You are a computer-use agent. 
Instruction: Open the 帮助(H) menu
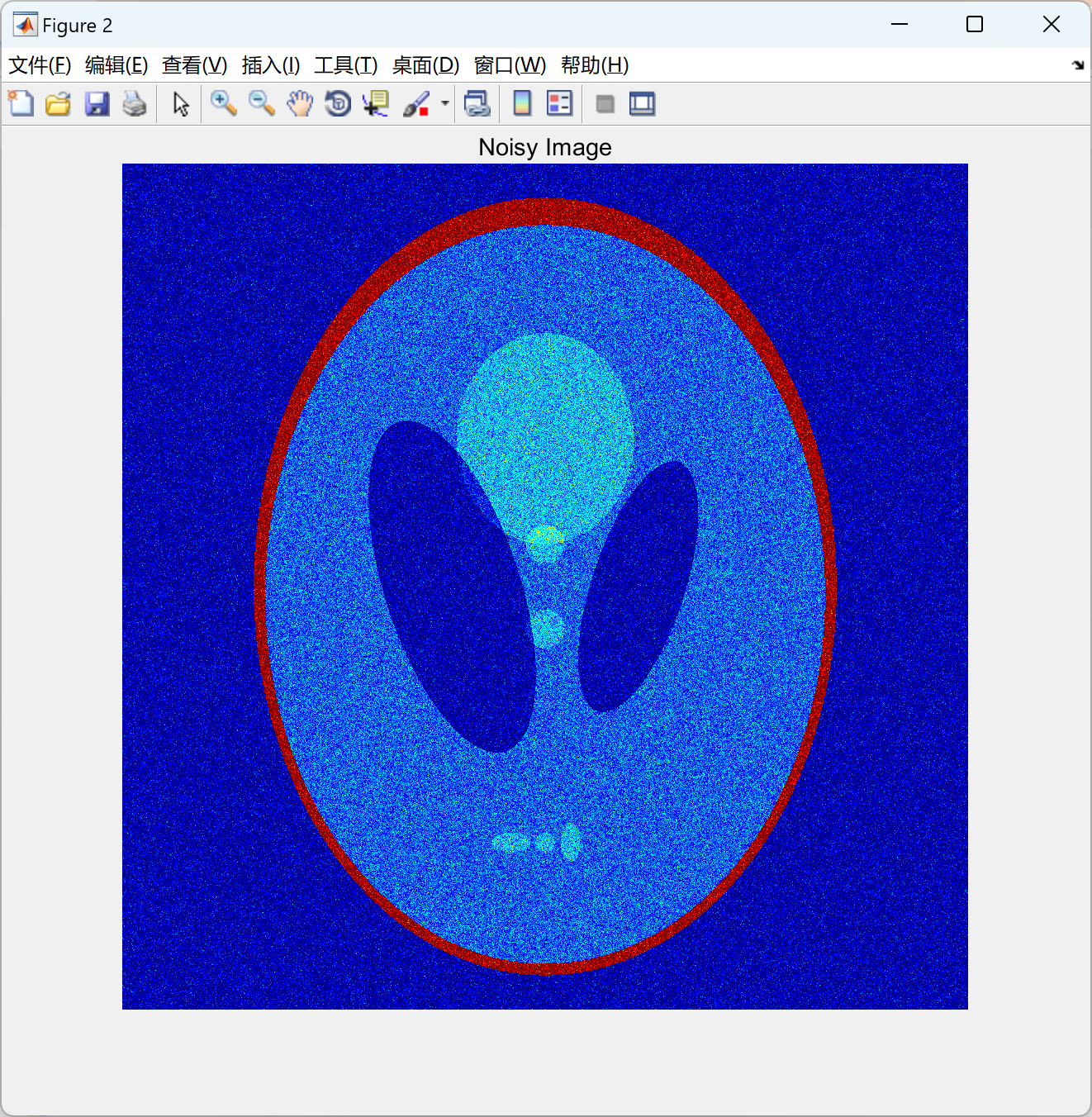pos(595,65)
